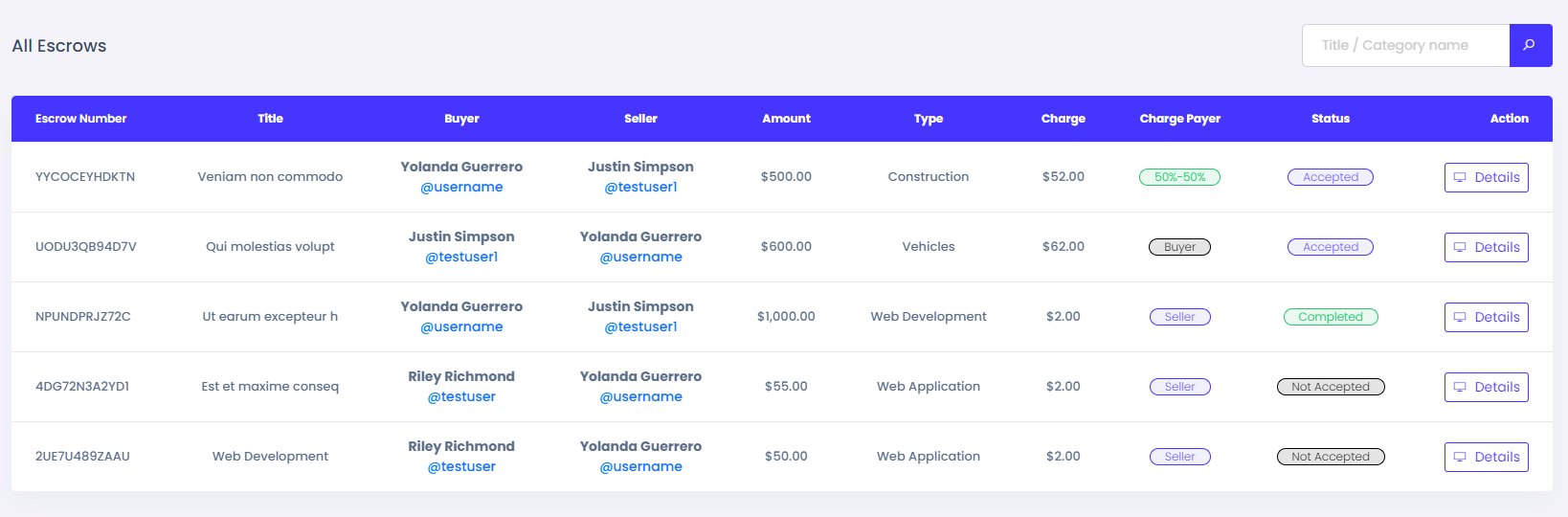This screenshot has width=1568, height=517.
Task: Open buyer @testuser link in $50.00 row
Action: tap(461, 466)
